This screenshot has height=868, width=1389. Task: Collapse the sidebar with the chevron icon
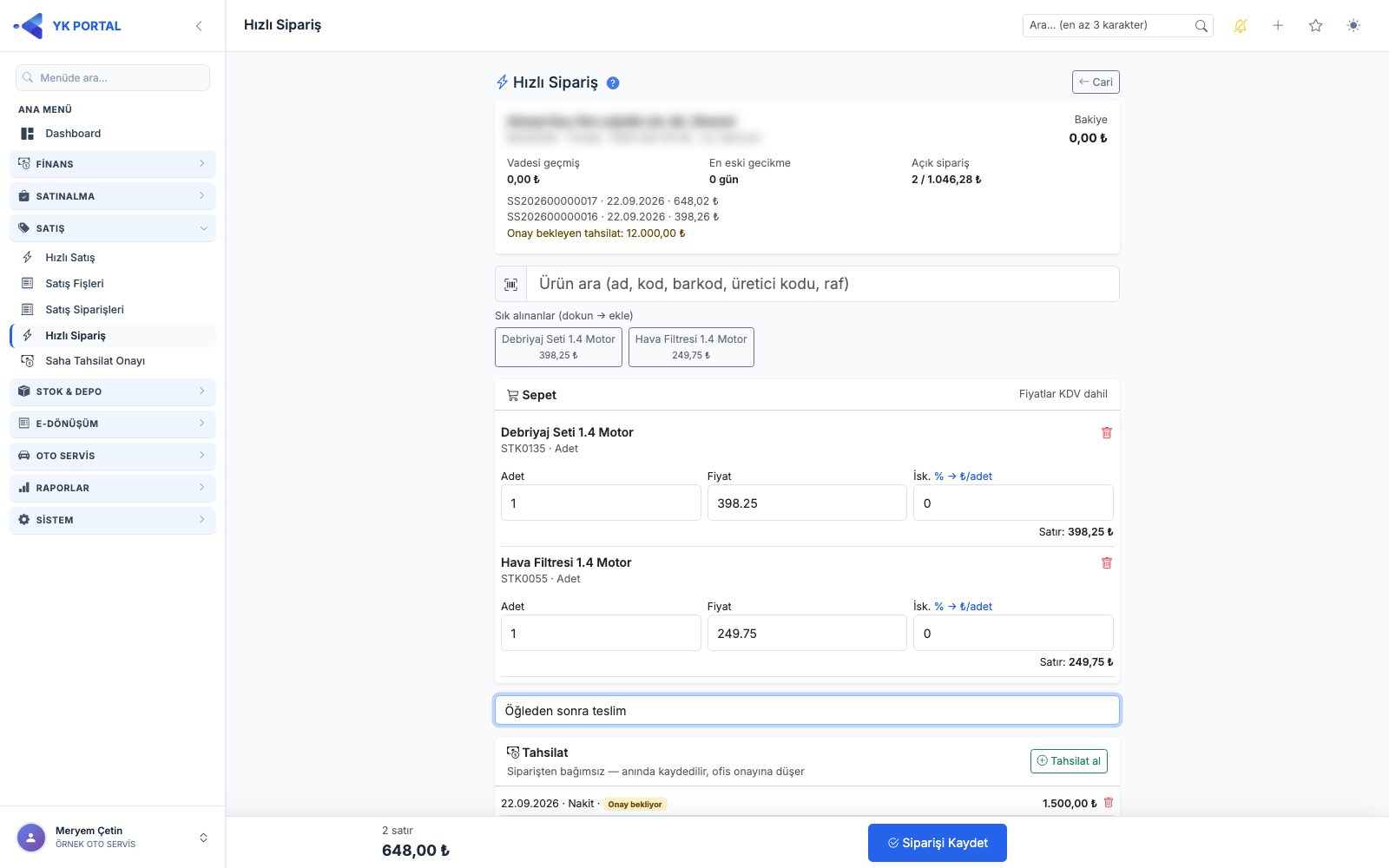coord(199,26)
